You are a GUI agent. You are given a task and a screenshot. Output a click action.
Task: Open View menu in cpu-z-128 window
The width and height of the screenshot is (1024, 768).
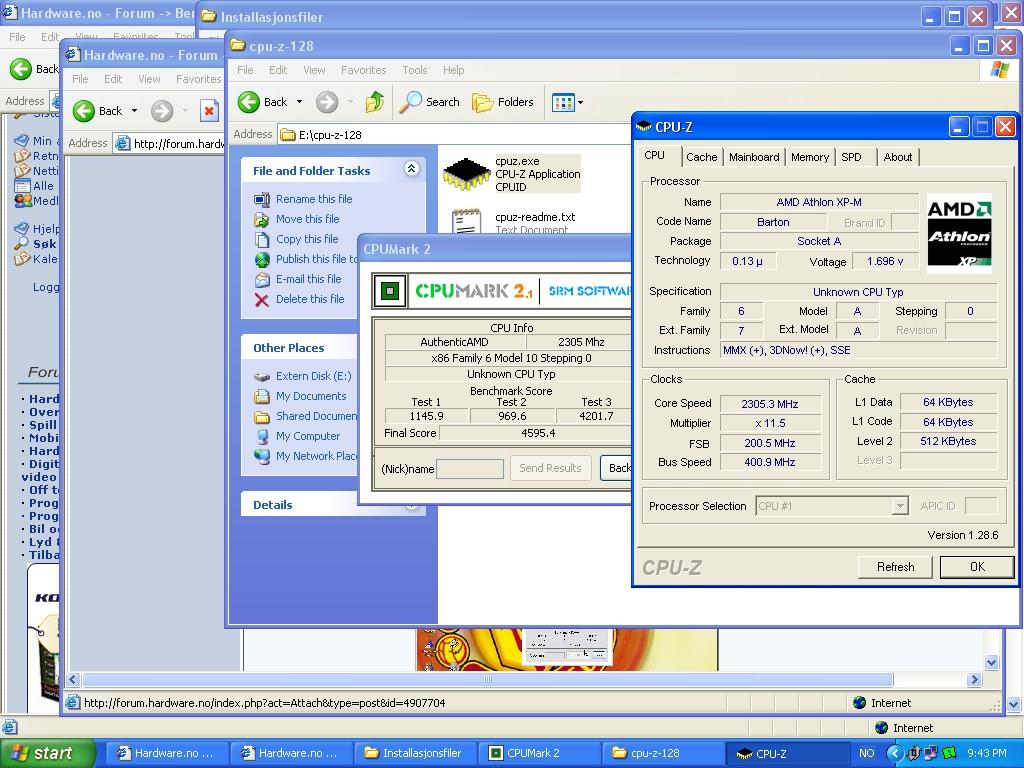(313, 70)
